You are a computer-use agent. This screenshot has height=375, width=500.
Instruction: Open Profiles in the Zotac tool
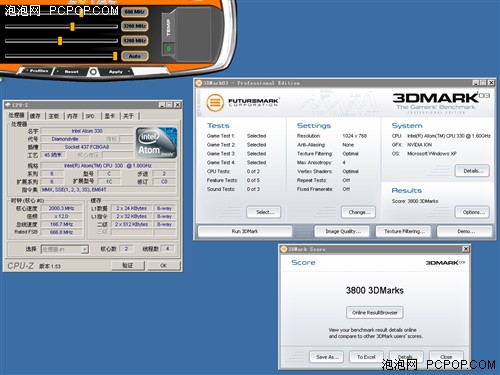pyautogui.click(x=37, y=71)
